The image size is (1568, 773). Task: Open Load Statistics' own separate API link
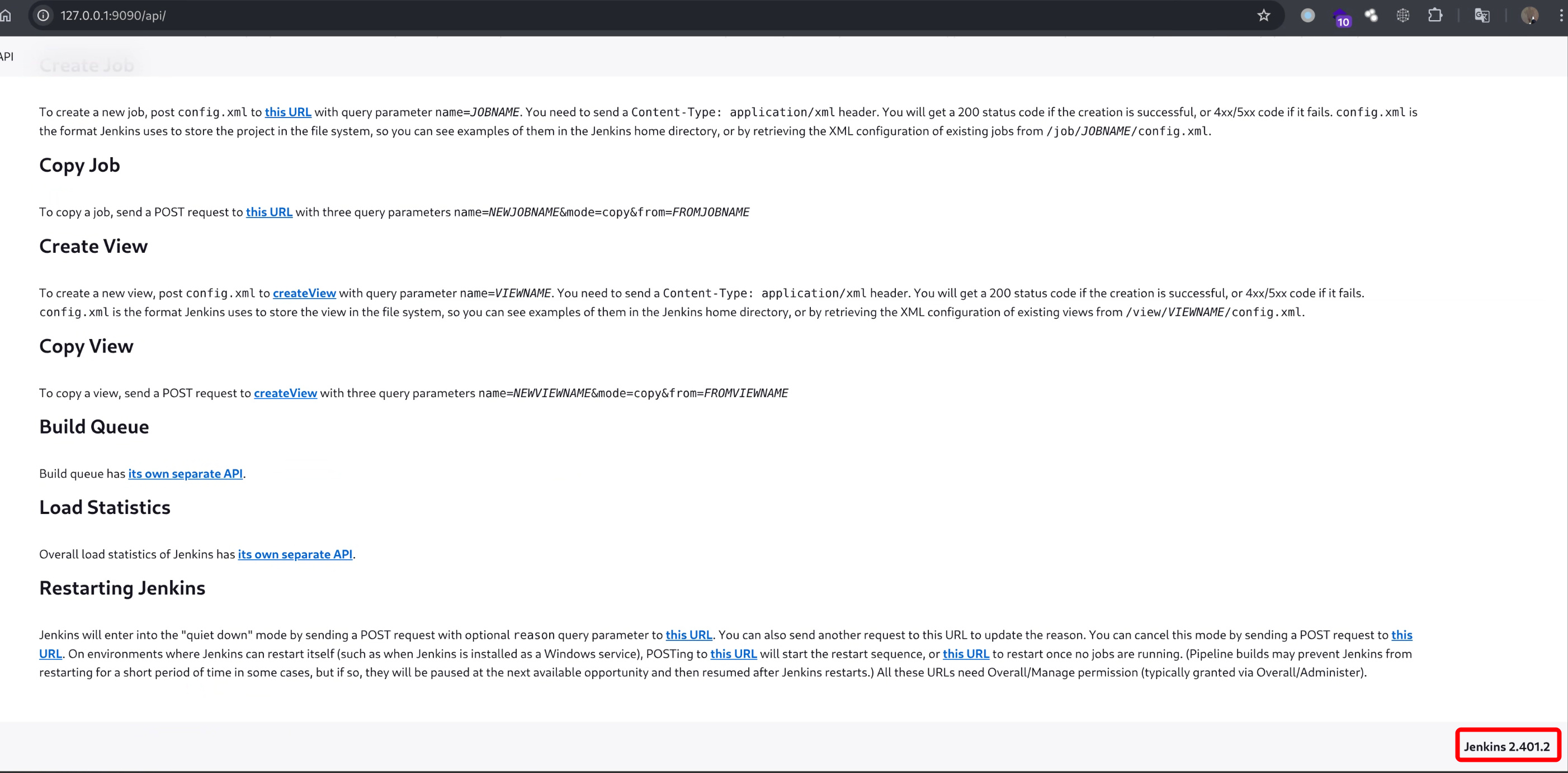(x=295, y=554)
